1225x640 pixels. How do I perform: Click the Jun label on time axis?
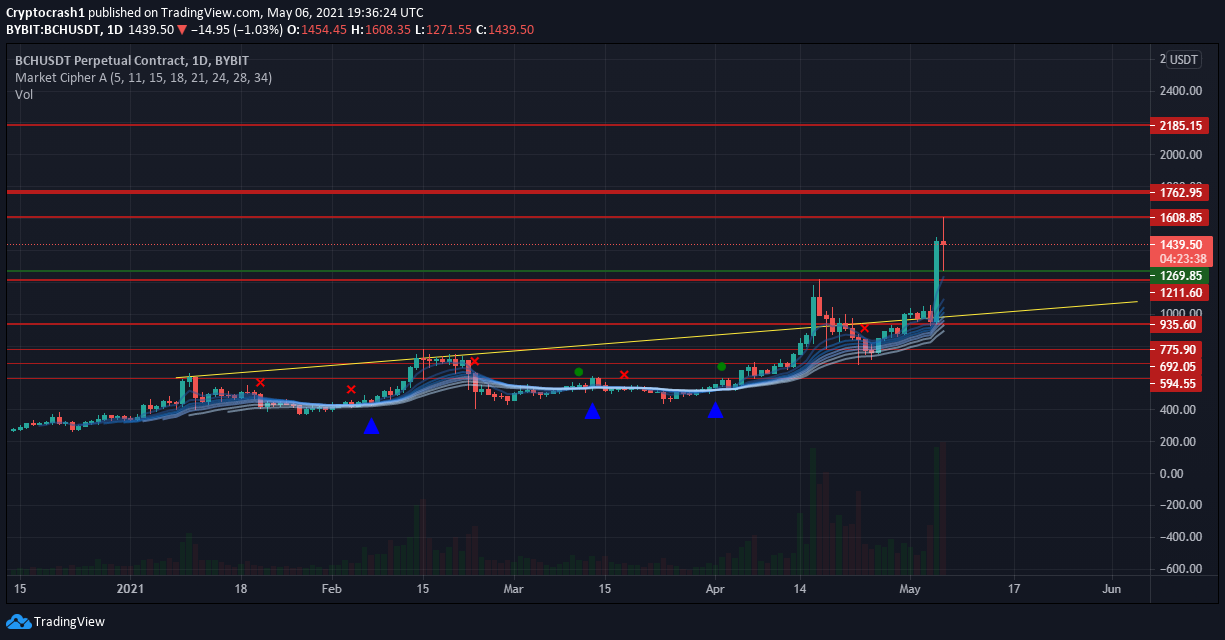1111,590
